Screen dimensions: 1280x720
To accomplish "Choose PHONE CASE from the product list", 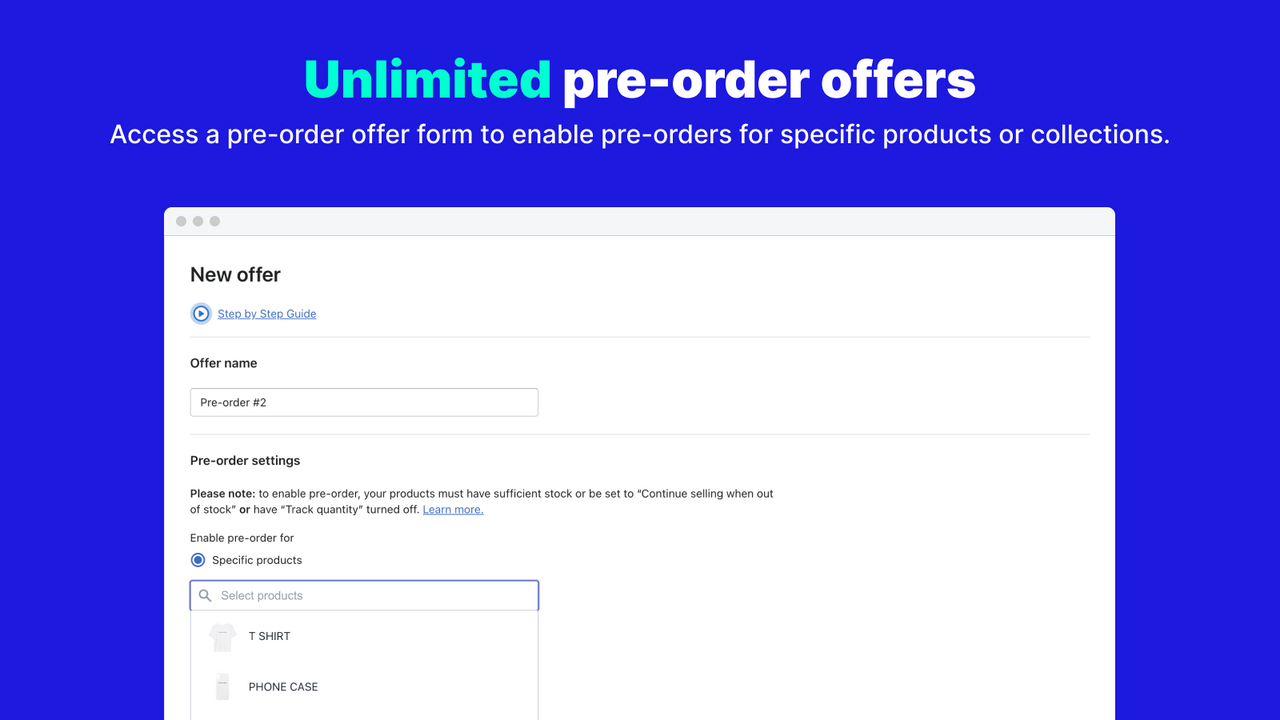I will (283, 687).
